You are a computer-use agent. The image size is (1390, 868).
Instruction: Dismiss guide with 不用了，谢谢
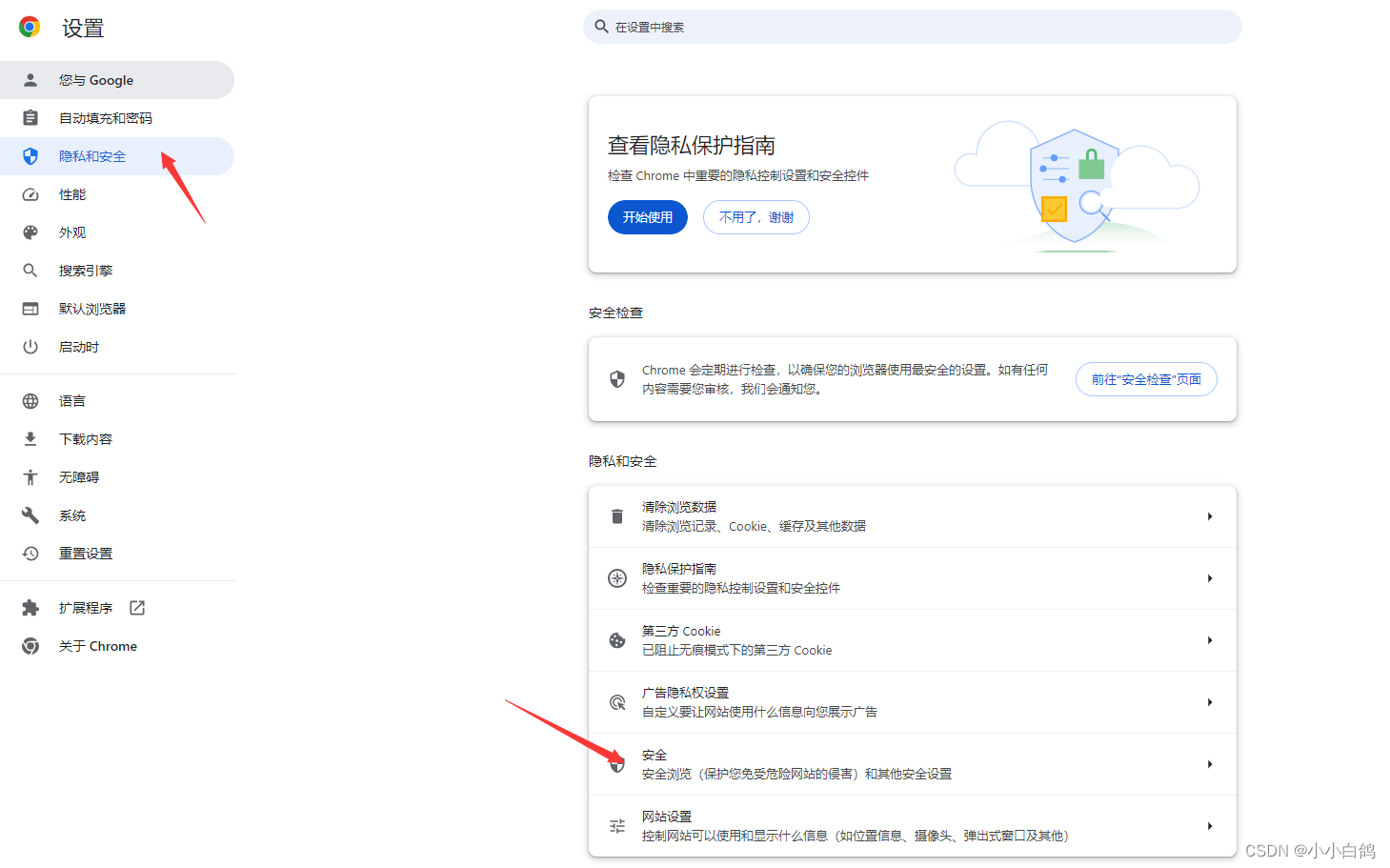pyautogui.click(x=756, y=217)
